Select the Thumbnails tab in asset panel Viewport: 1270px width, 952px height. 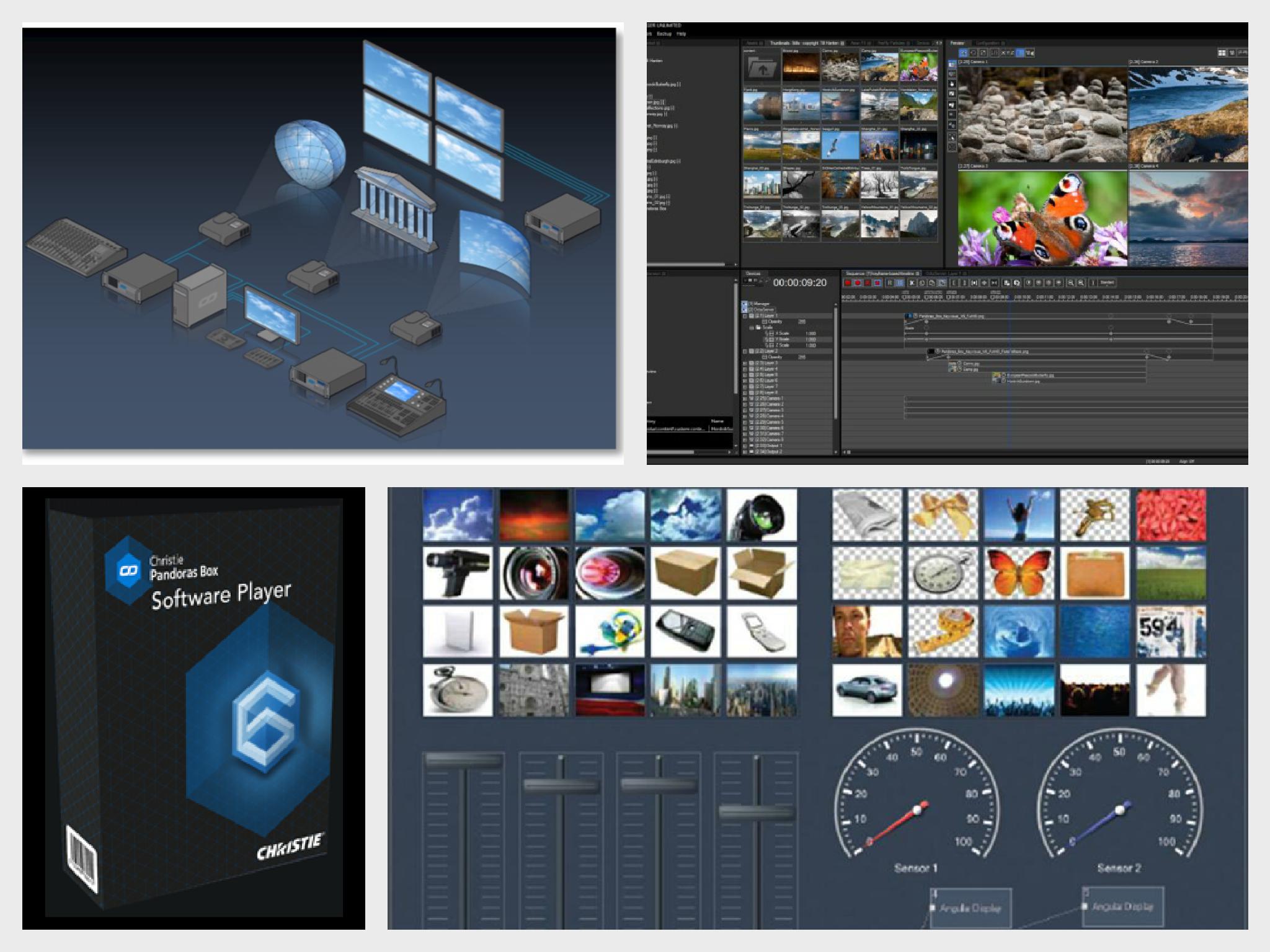tap(808, 43)
